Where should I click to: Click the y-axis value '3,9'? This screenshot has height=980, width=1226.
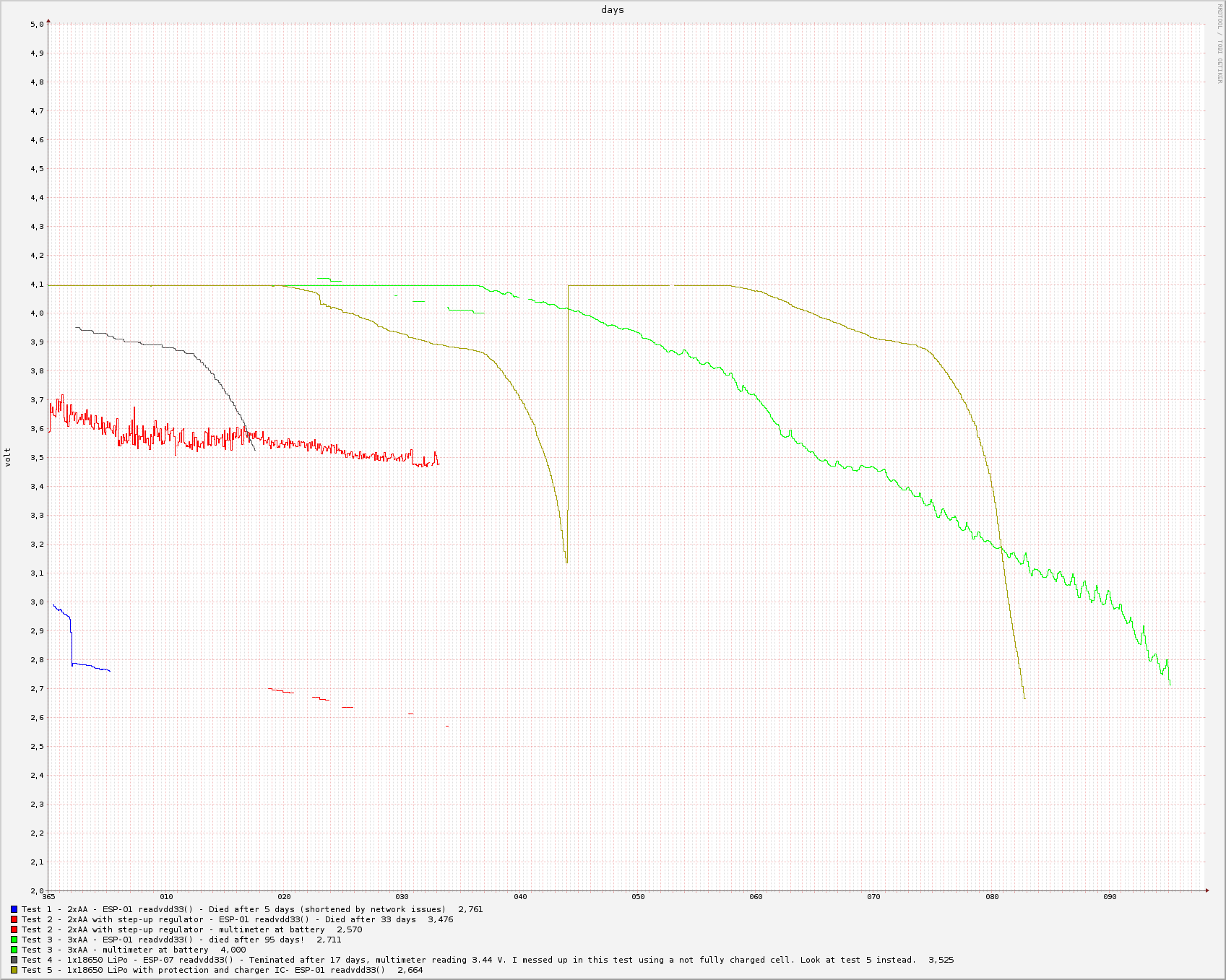37,342
